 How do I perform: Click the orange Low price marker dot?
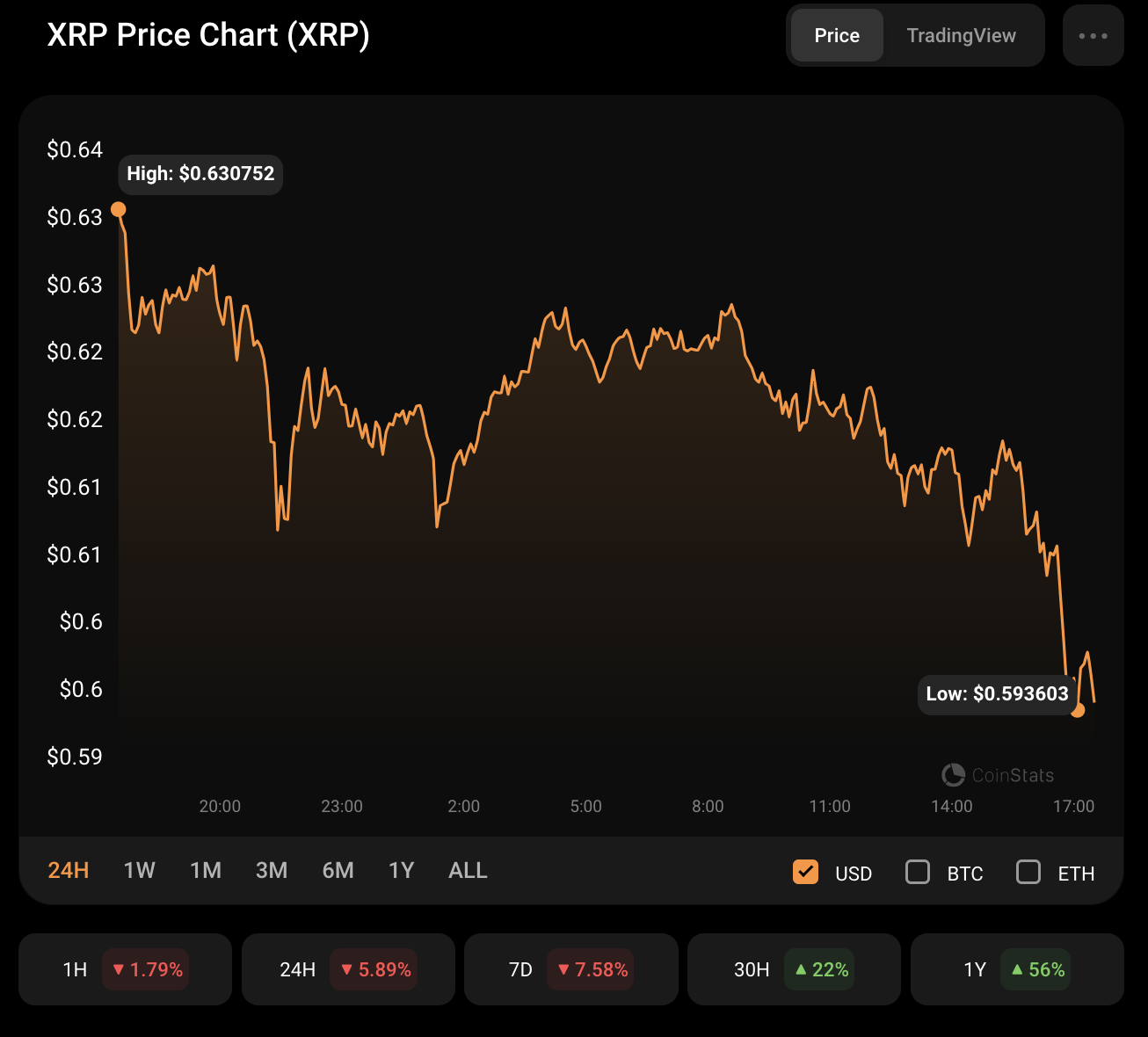(1078, 710)
